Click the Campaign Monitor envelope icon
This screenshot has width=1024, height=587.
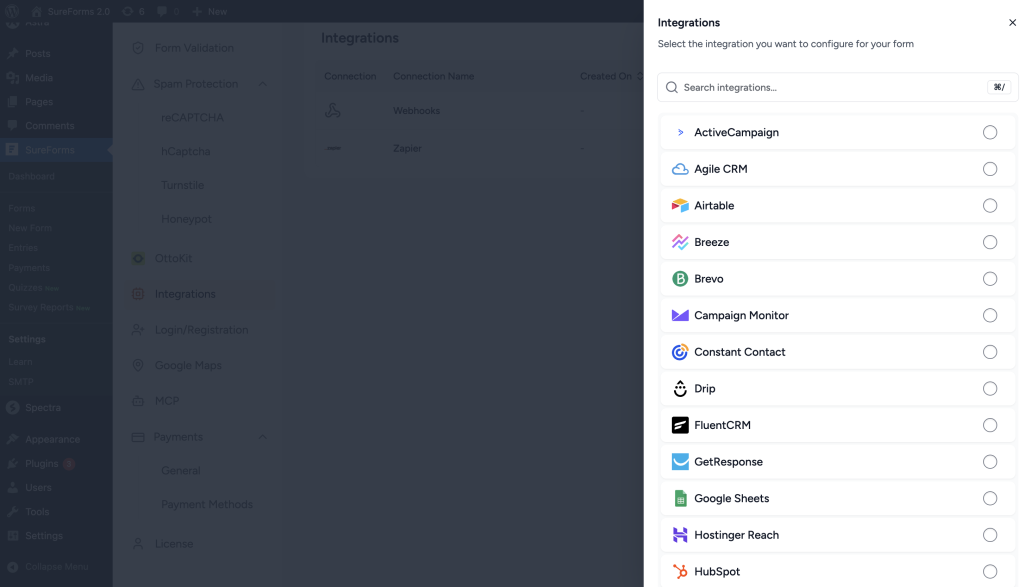click(680, 315)
